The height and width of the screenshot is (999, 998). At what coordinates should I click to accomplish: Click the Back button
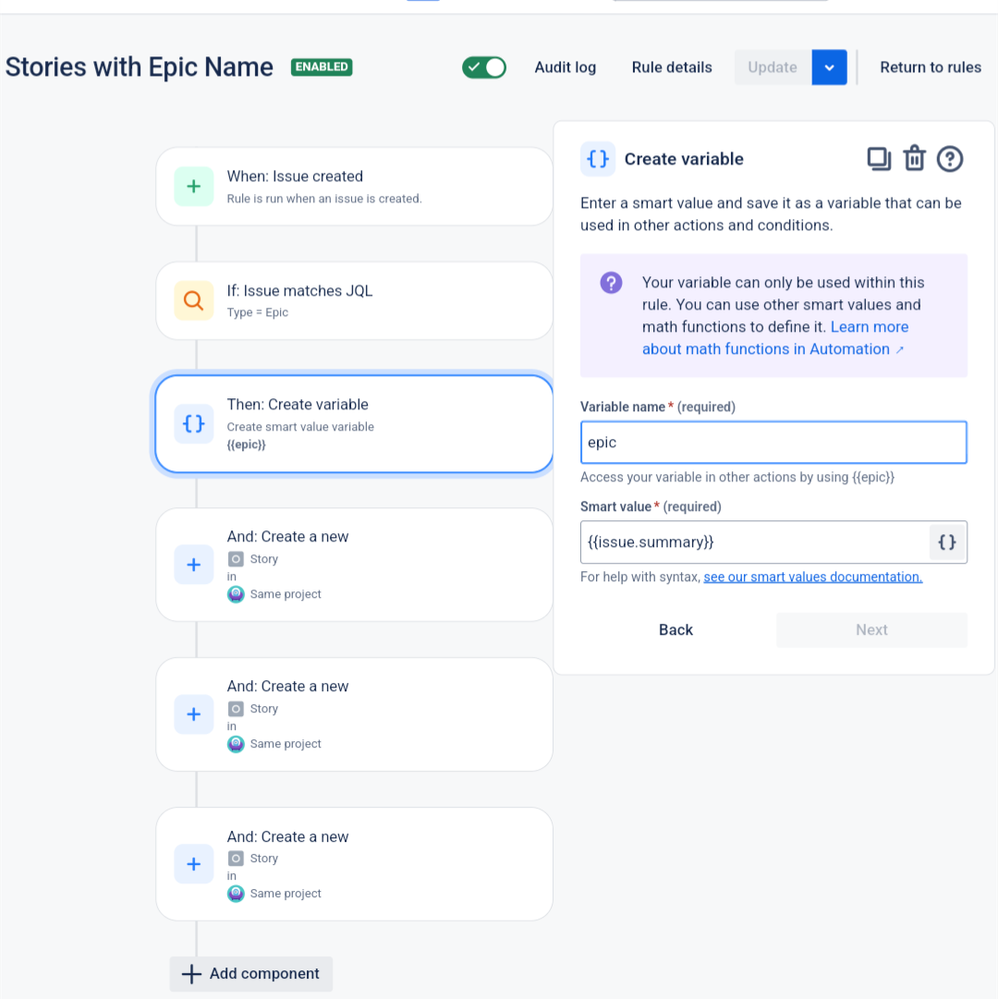tap(676, 629)
